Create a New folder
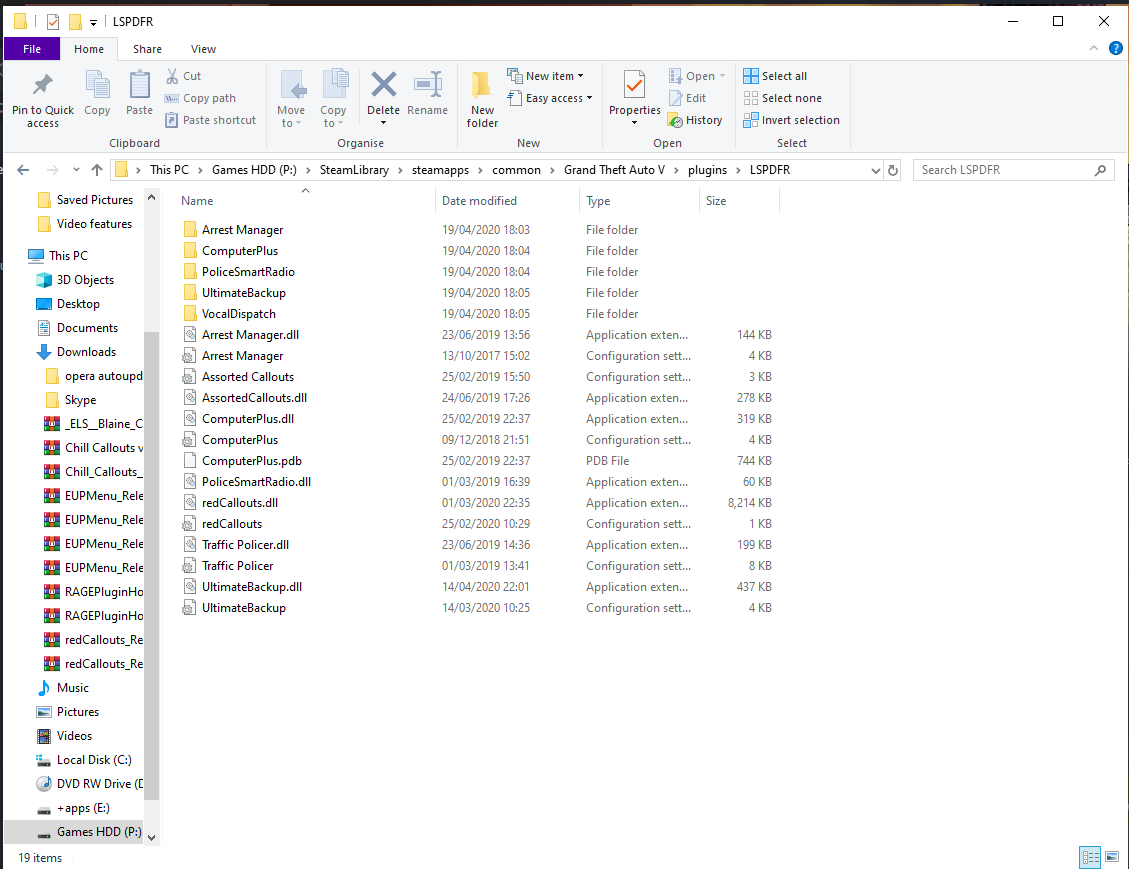Viewport: 1129px width, 869px height. pyautogui.click(x=482, y=101)
